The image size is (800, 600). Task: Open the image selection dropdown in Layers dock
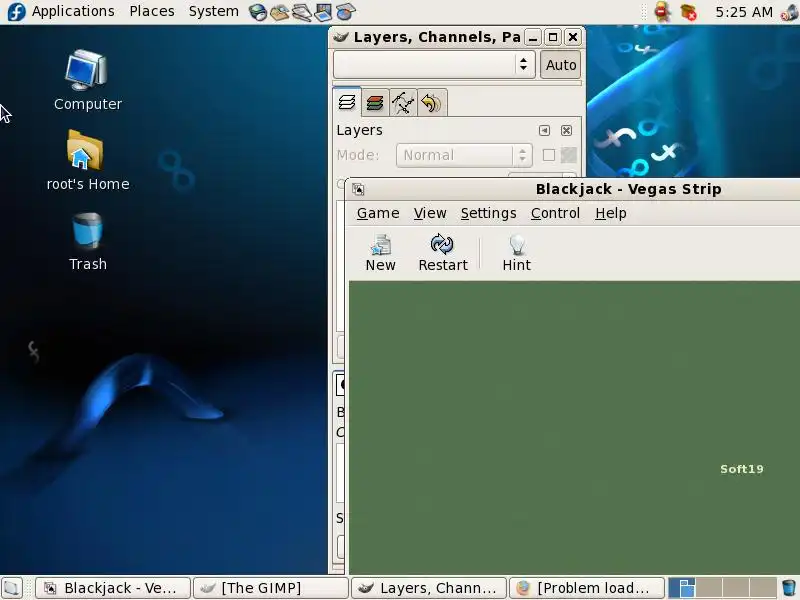coord(434,64)
